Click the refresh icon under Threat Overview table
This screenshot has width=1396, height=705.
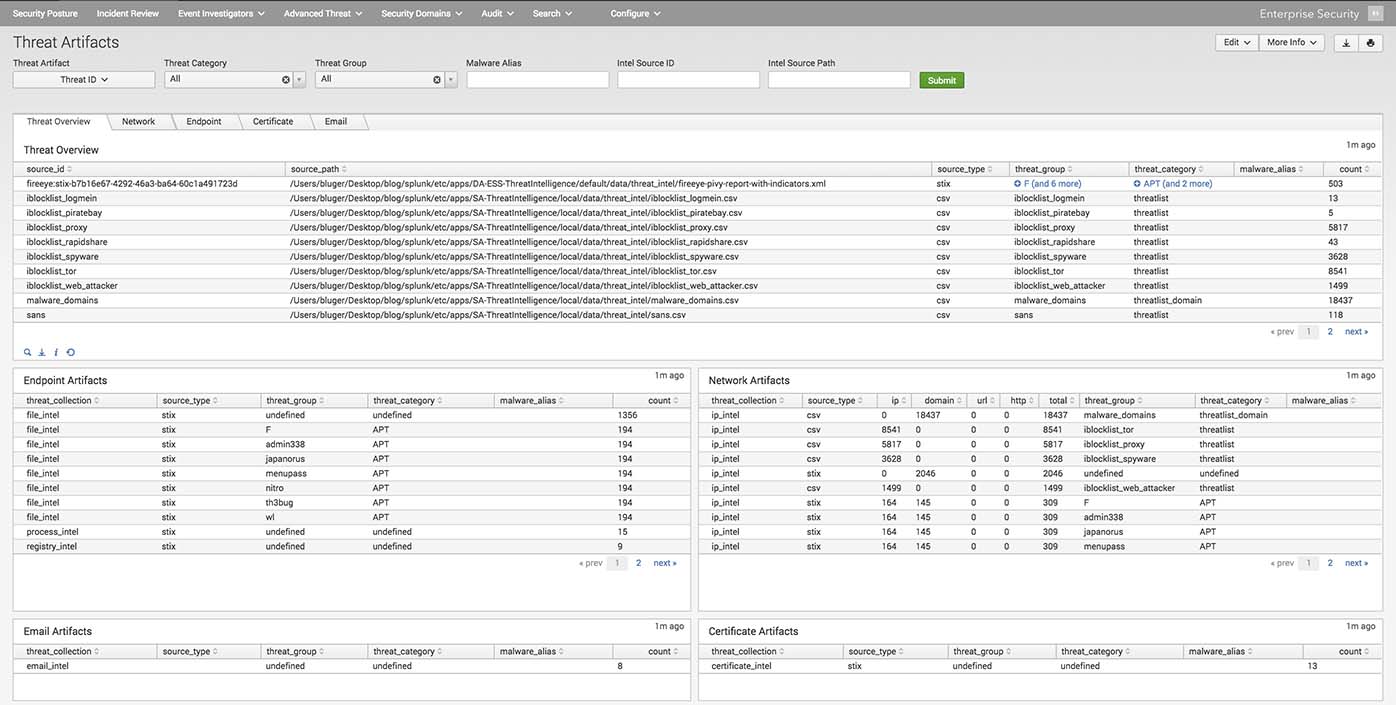(70, 352)
